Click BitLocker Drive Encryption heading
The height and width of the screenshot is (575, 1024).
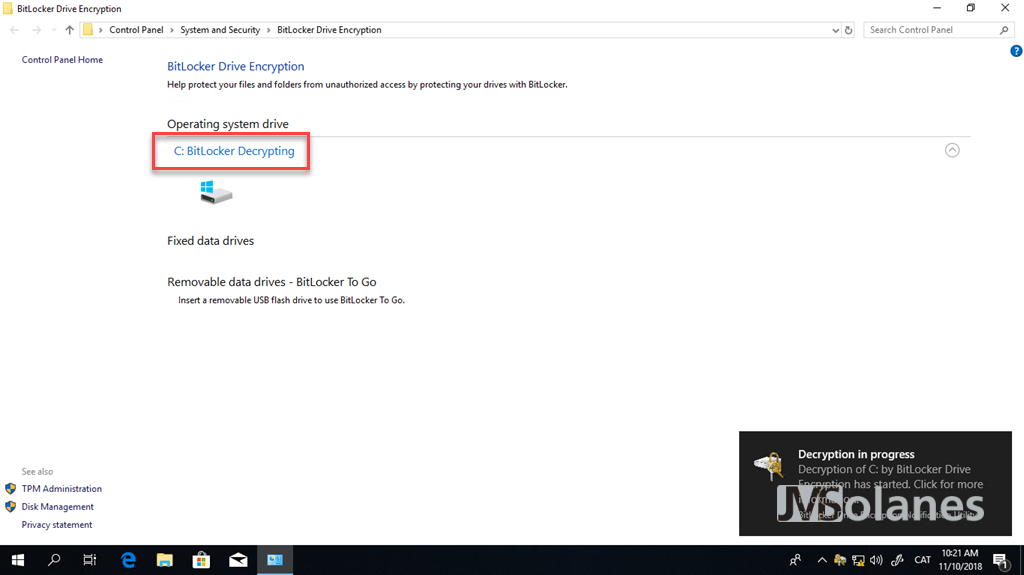pos(236,66)
